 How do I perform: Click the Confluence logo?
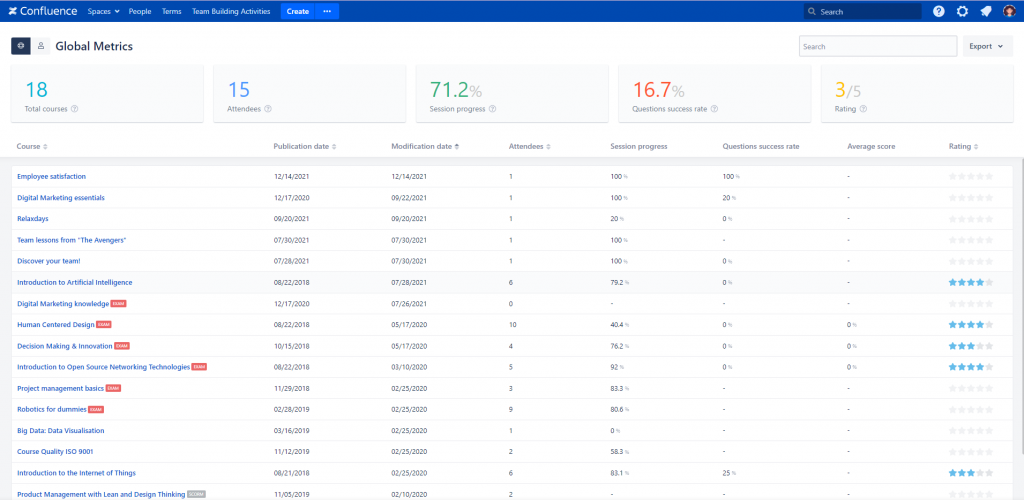click(x=42, y=11)
